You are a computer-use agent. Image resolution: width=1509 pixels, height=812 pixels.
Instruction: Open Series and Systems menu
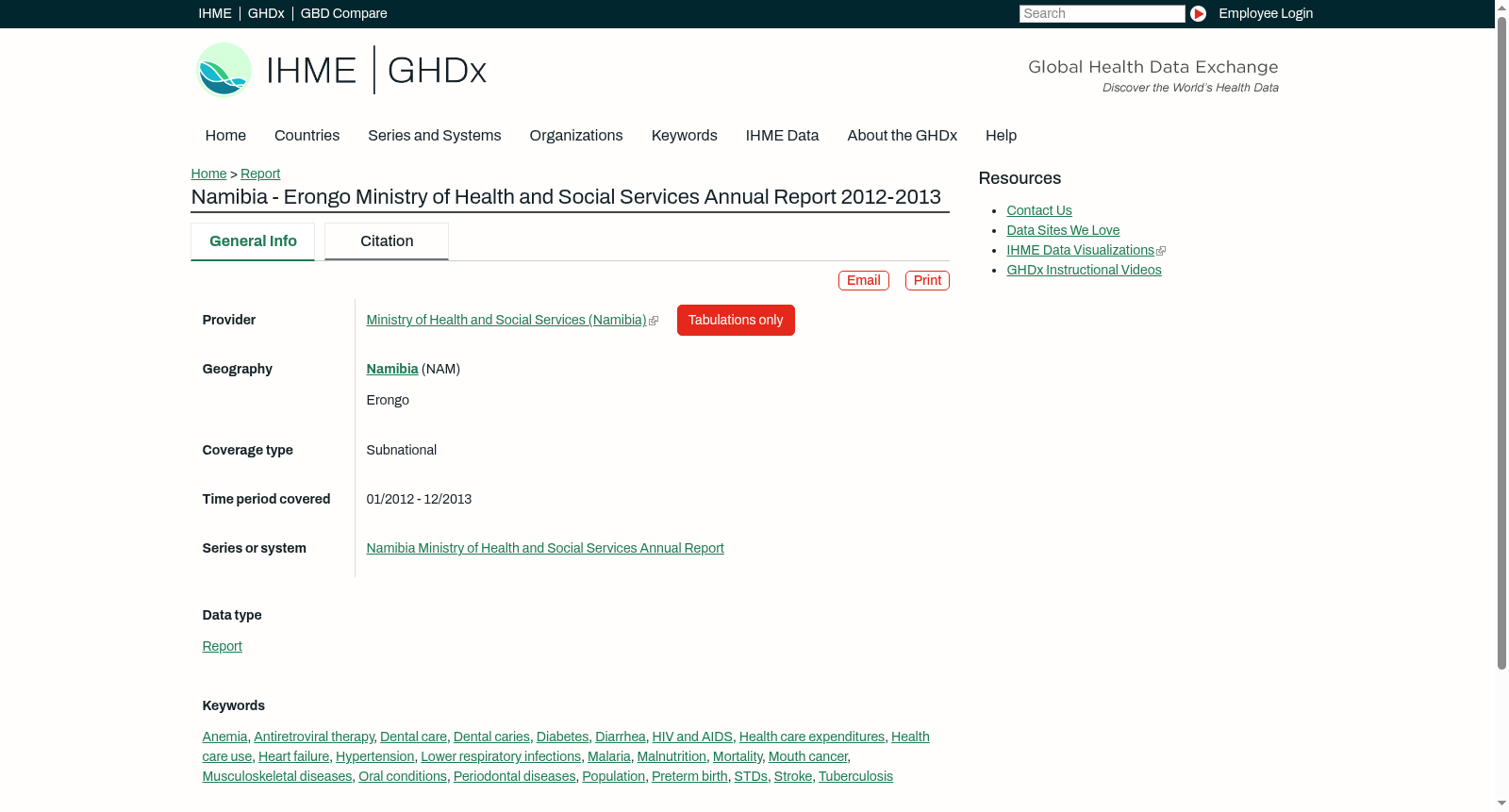point(435,136)
